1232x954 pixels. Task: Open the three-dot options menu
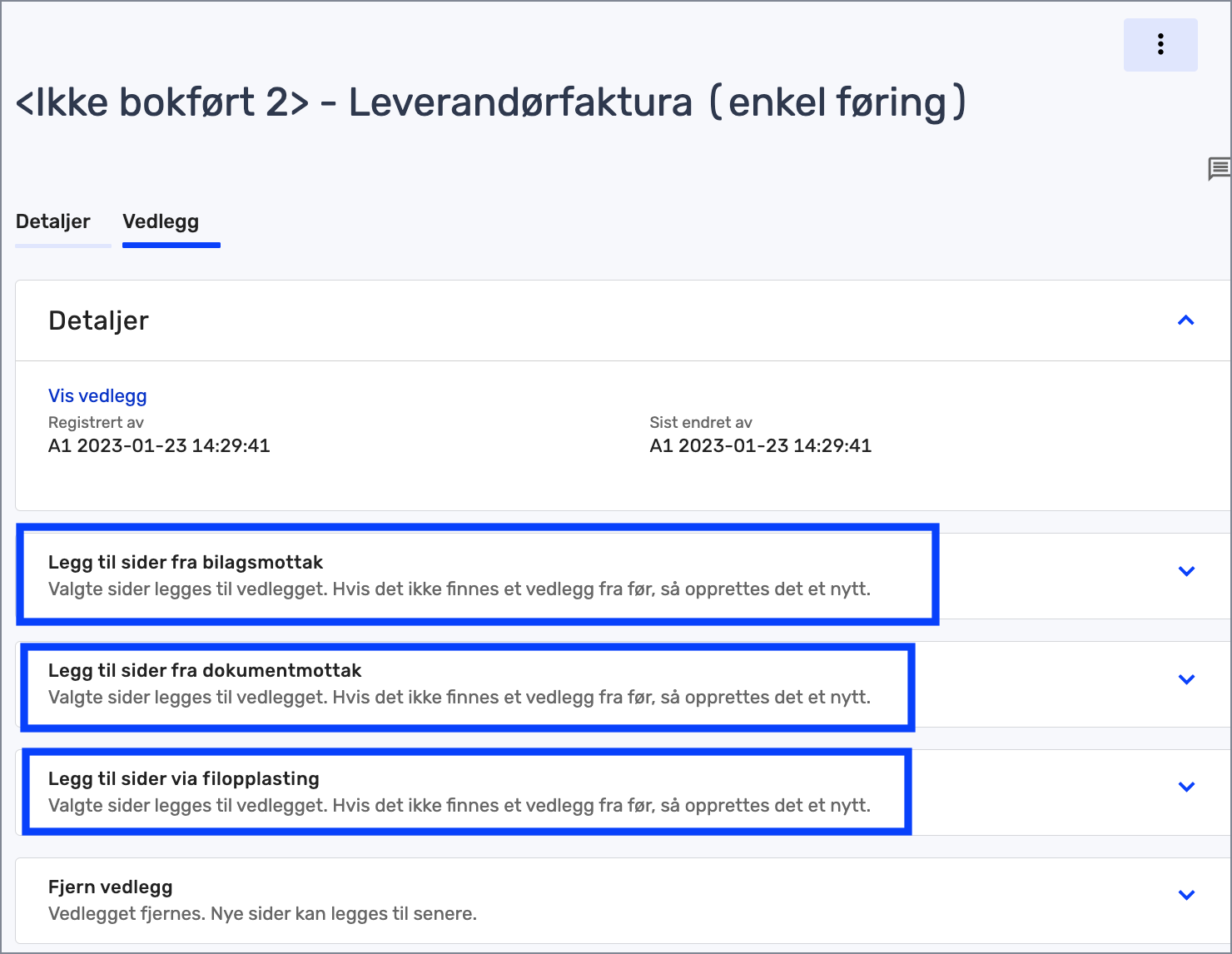click(1160, 44)
